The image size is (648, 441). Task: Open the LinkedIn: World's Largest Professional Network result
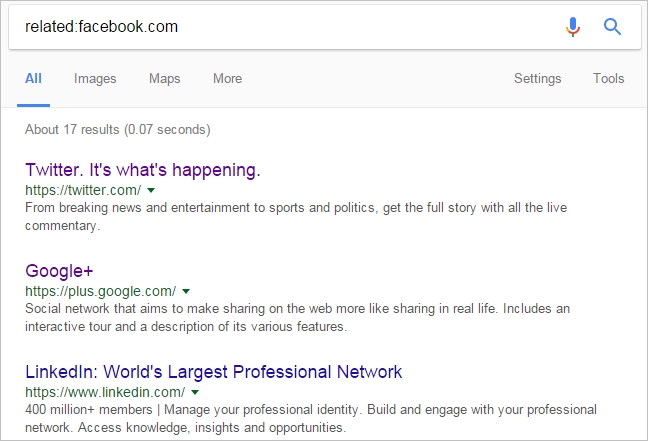tap(213, 372)
